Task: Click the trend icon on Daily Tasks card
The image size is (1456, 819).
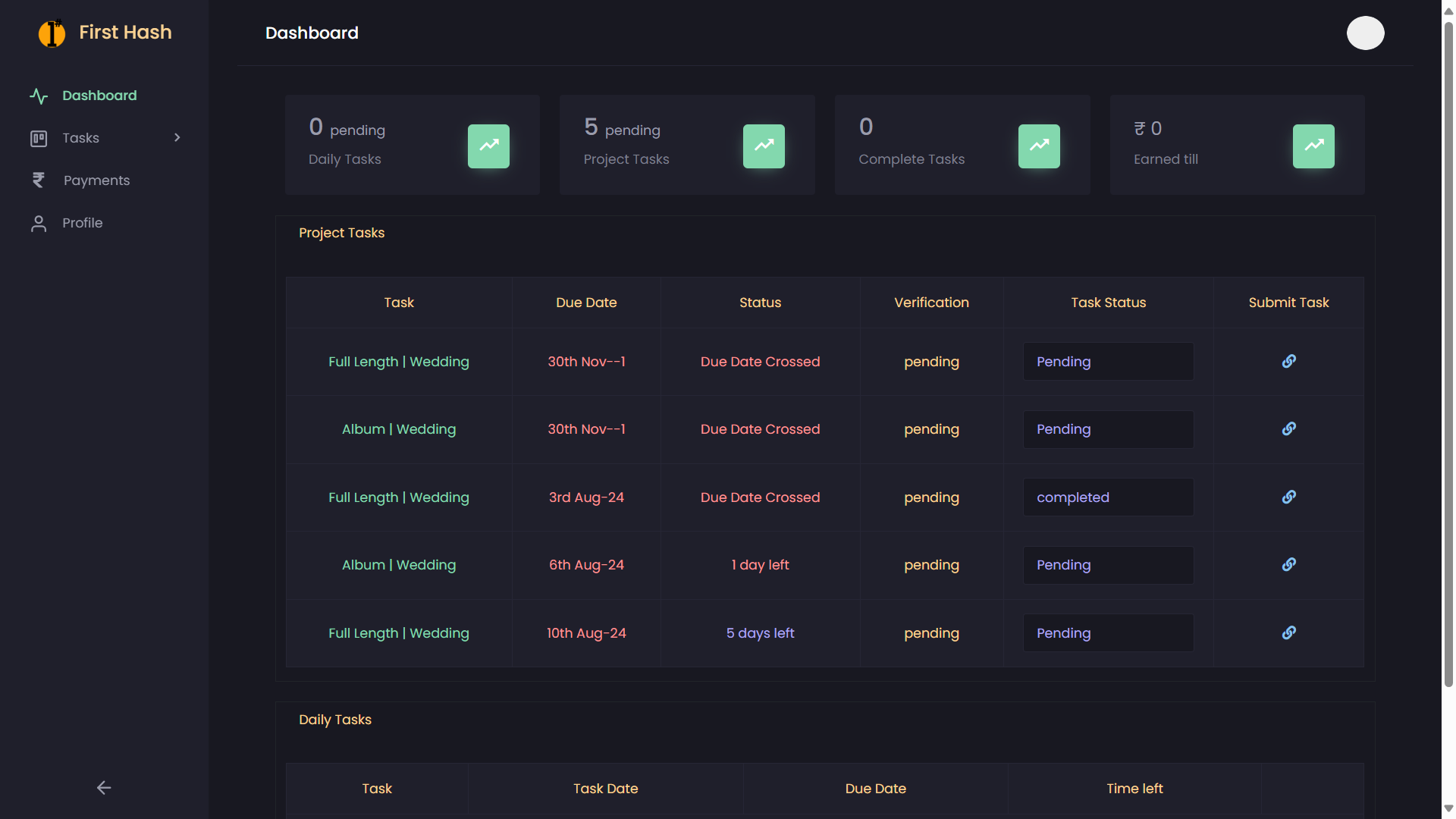Action: [x=488, y=146]
